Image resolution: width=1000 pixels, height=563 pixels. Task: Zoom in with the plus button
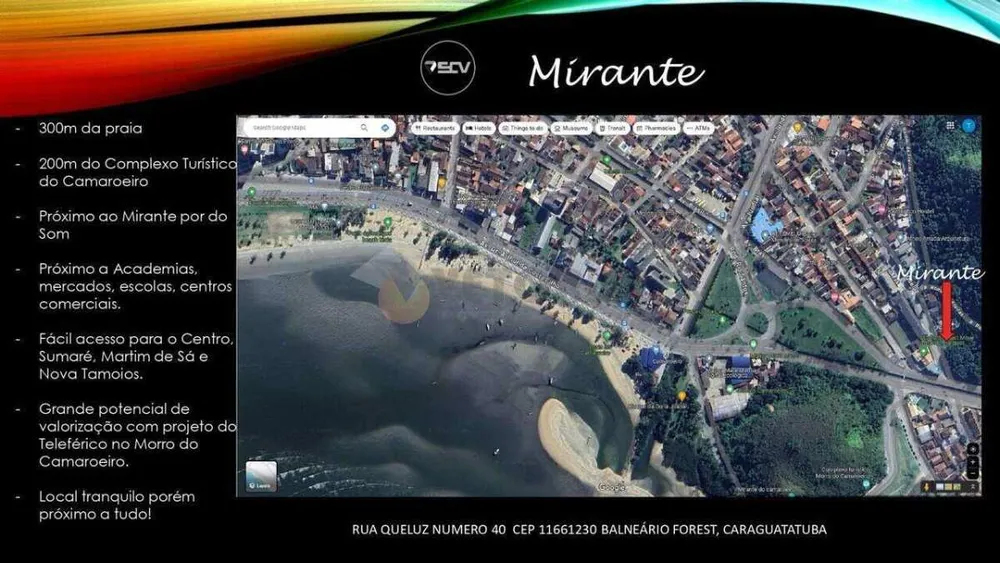973,463
